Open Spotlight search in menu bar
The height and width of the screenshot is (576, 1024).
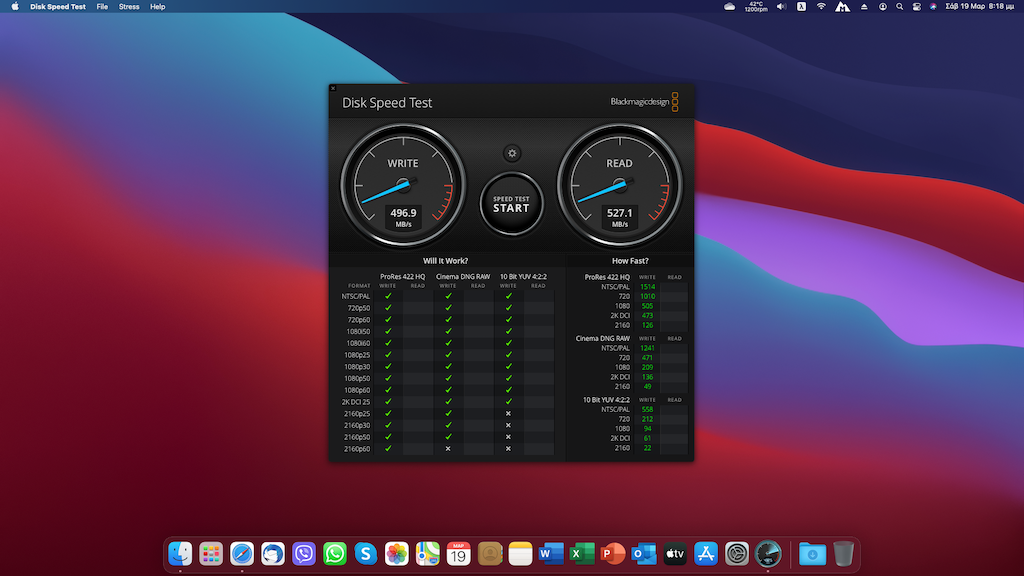coord(899,7)
